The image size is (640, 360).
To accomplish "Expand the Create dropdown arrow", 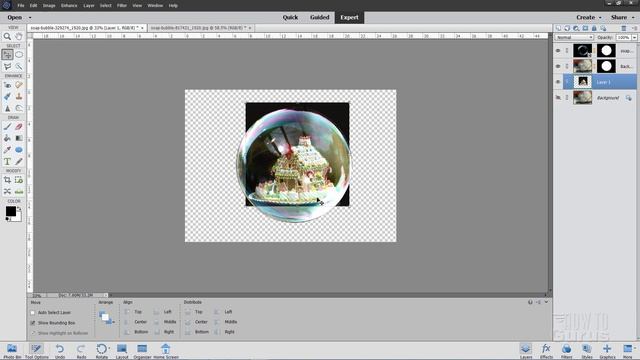I will click(600, 18).
